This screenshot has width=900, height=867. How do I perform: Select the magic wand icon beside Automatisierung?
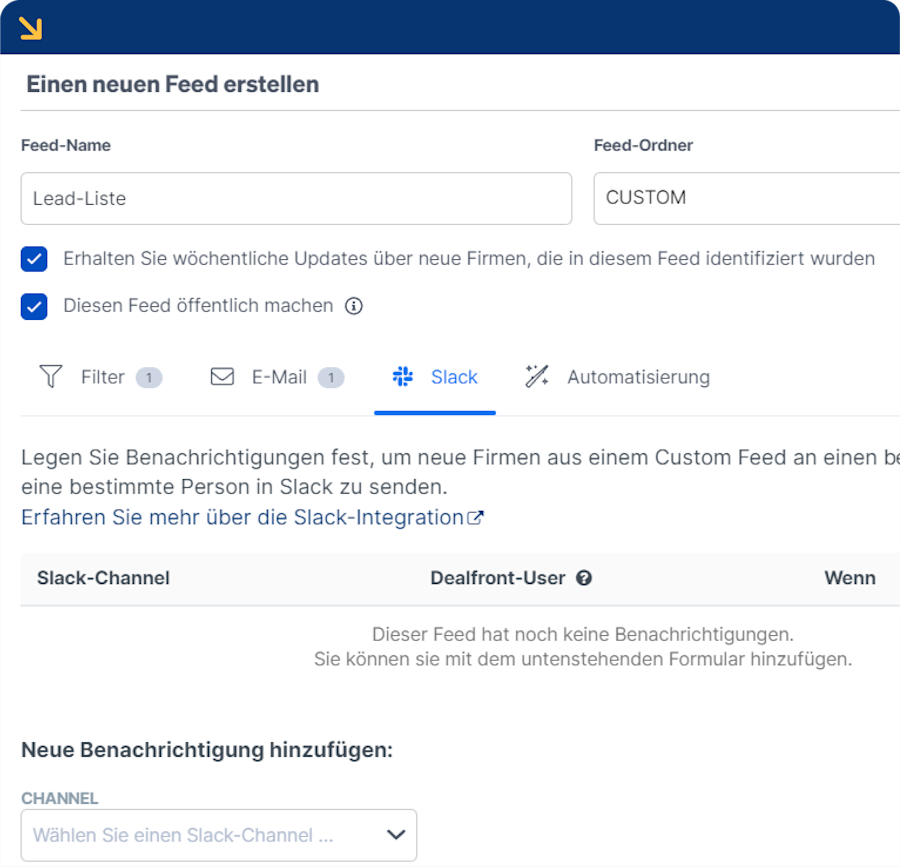click(537, 377)
